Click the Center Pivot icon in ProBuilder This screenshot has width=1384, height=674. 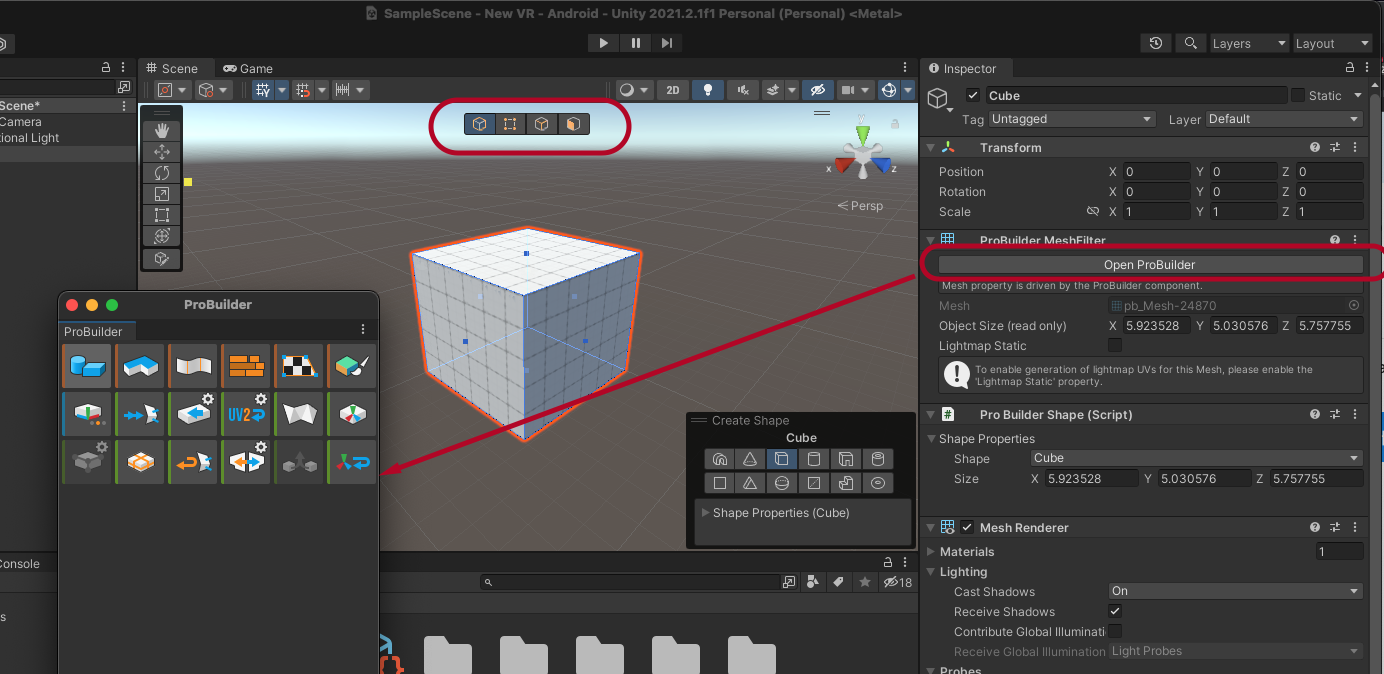[352, 413]
